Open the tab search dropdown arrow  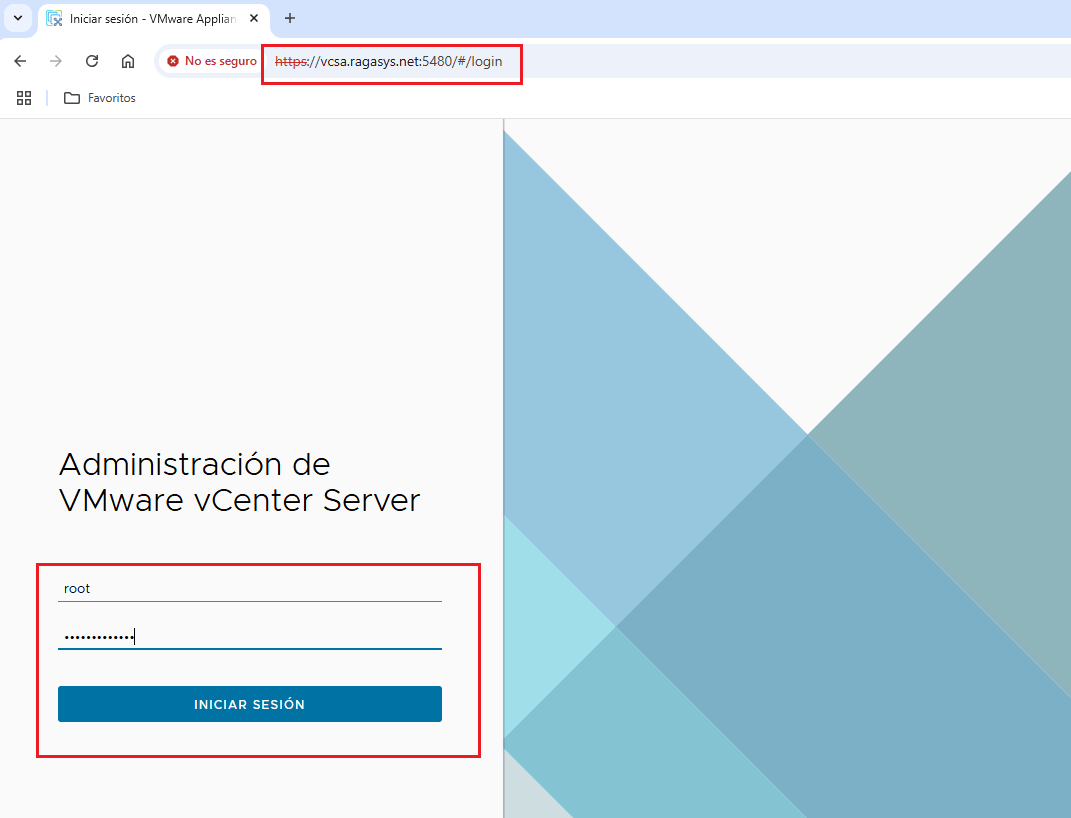click(x=18, y=18)
